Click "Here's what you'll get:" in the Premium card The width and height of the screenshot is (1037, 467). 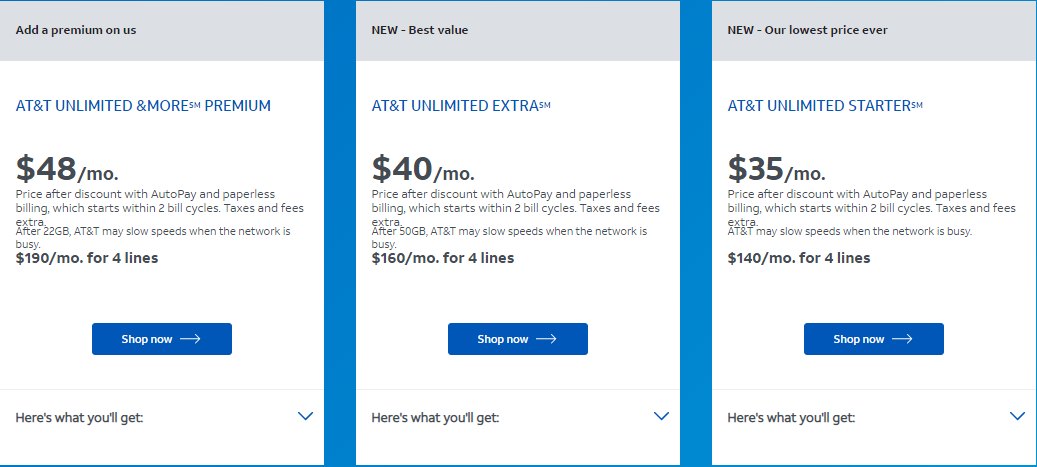point(79,417)
